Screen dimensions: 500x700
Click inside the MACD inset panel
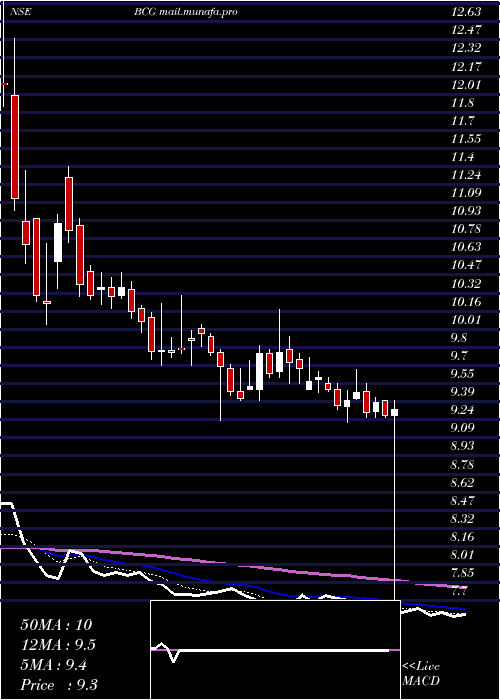[x=275, y=650]
